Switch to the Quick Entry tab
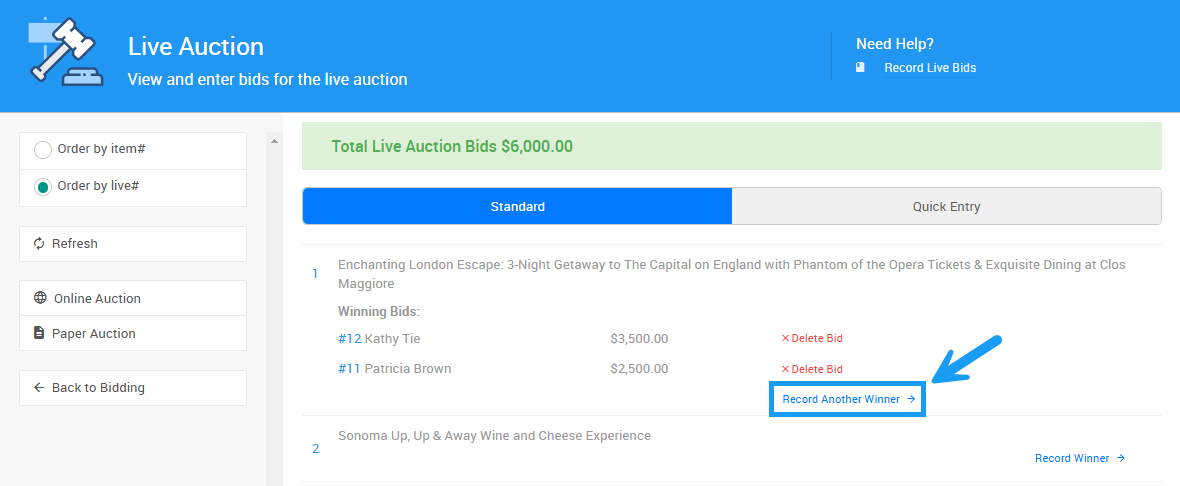Image resolution: width=1180 pixels, height=486 pixels. point(946,207)
